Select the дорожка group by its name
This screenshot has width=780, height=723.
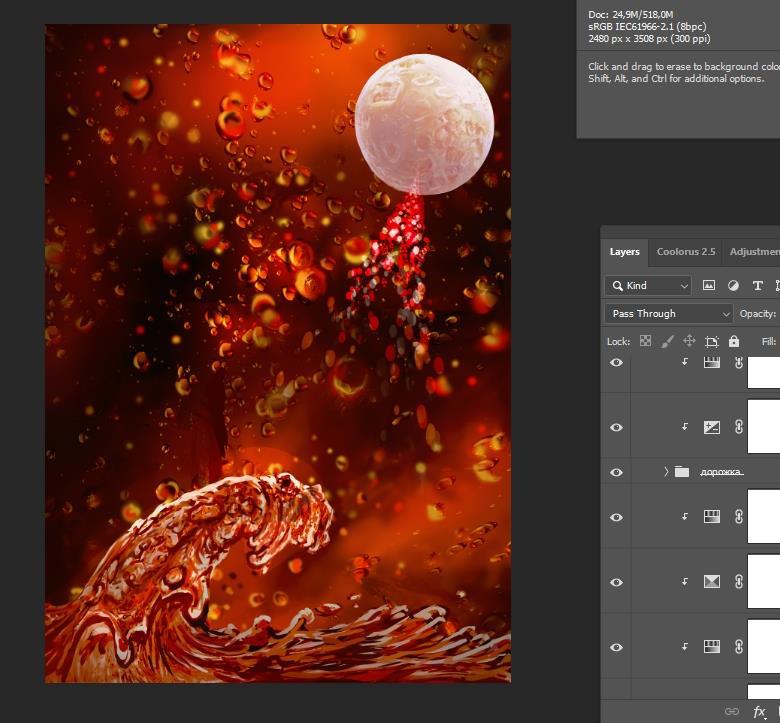tap(720, 472)
